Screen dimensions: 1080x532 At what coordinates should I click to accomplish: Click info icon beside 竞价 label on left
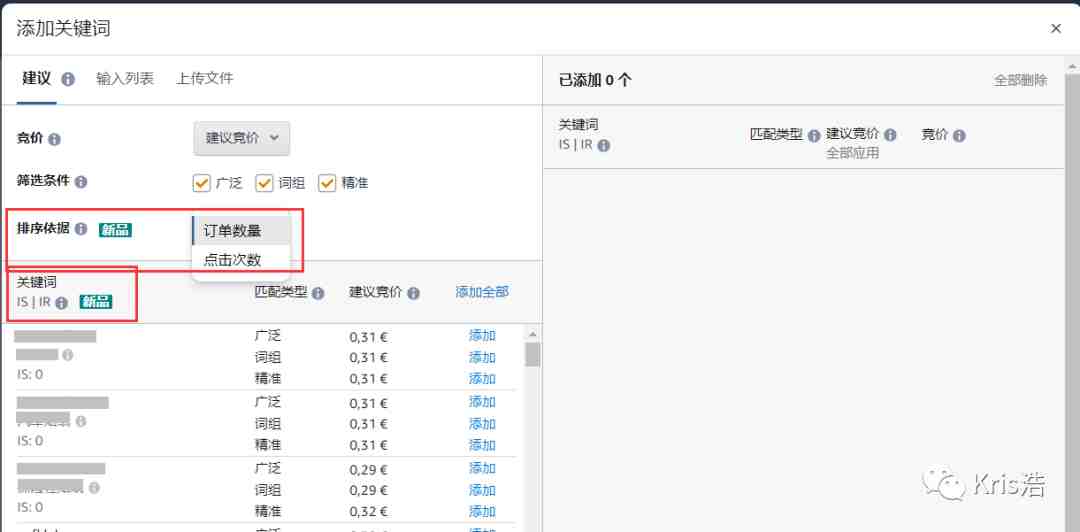(x=54, y=139)
